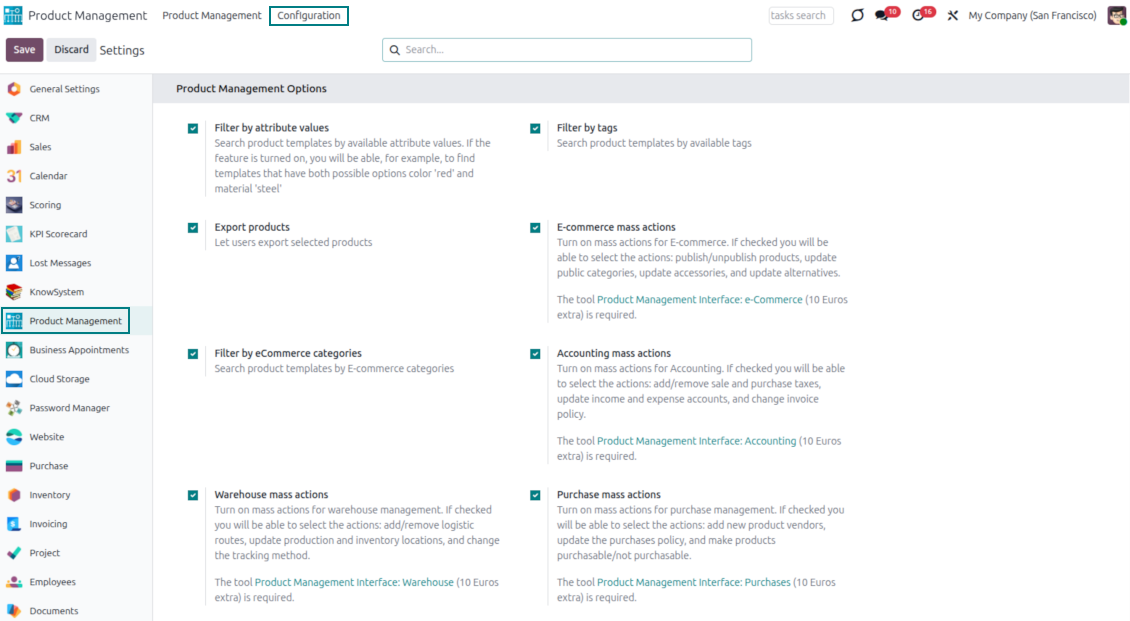Click the debug tools wrench icon
The width and height of the screenshot is (1130, 621).
[952, 16]
